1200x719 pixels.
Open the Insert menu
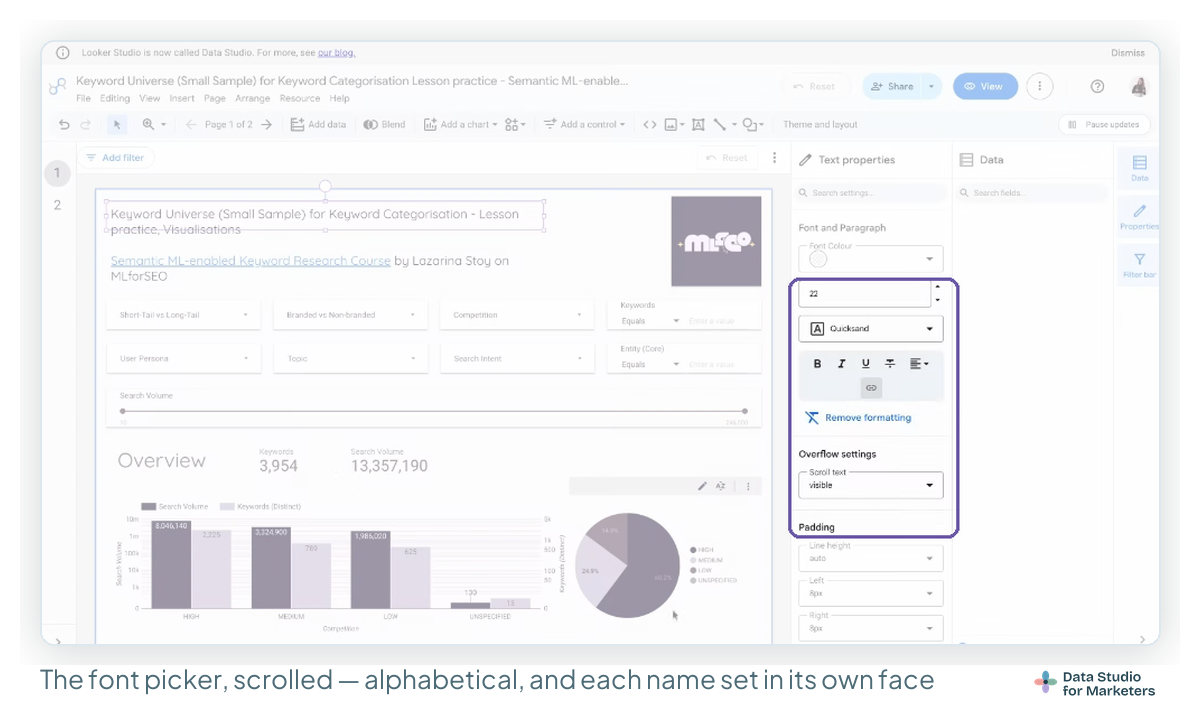pyautogui.click(x=182, y=99)
